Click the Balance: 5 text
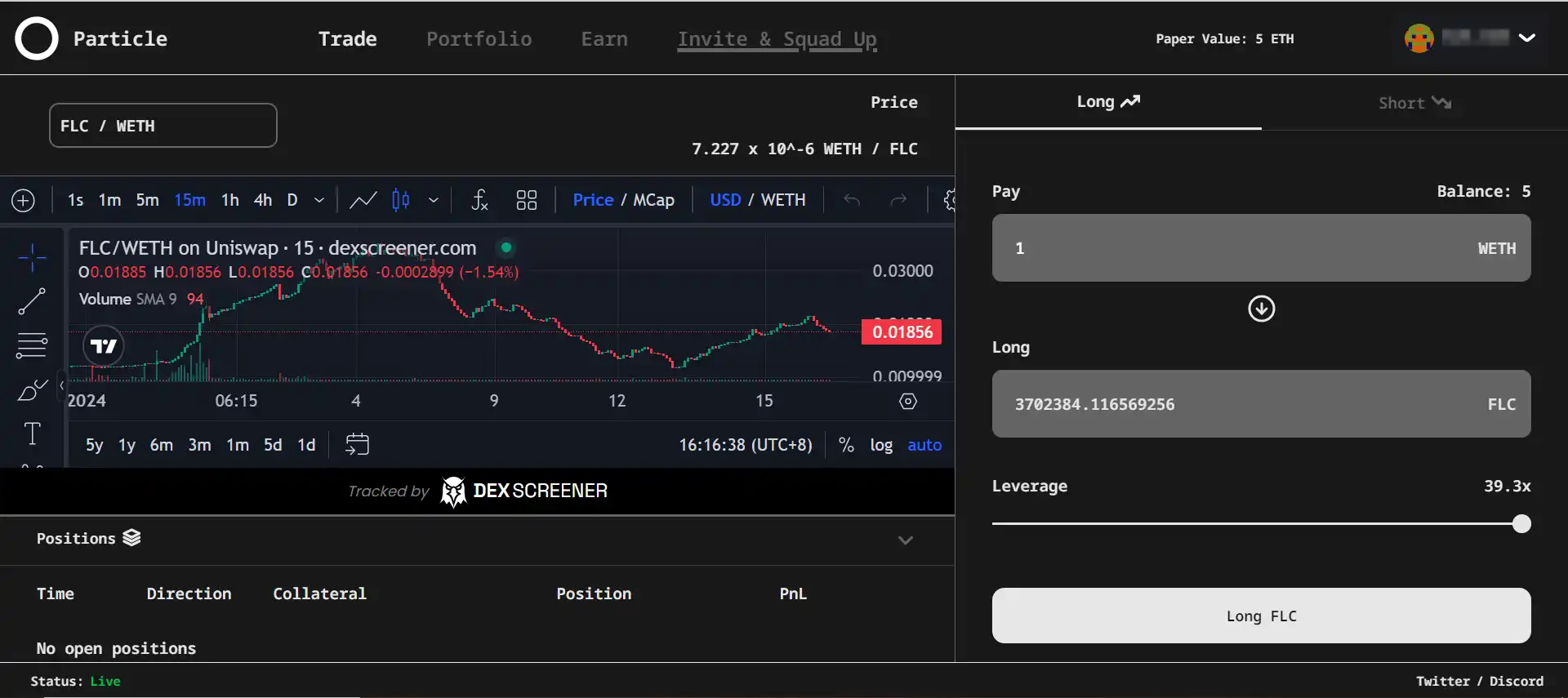 click(x=1484, y=191)
